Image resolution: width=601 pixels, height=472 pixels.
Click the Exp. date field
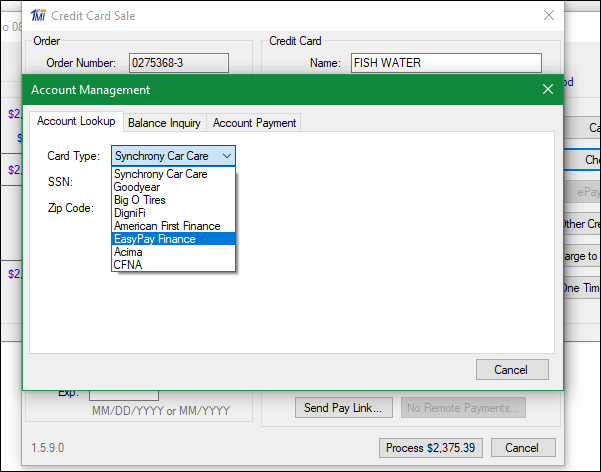click(124, 395)
